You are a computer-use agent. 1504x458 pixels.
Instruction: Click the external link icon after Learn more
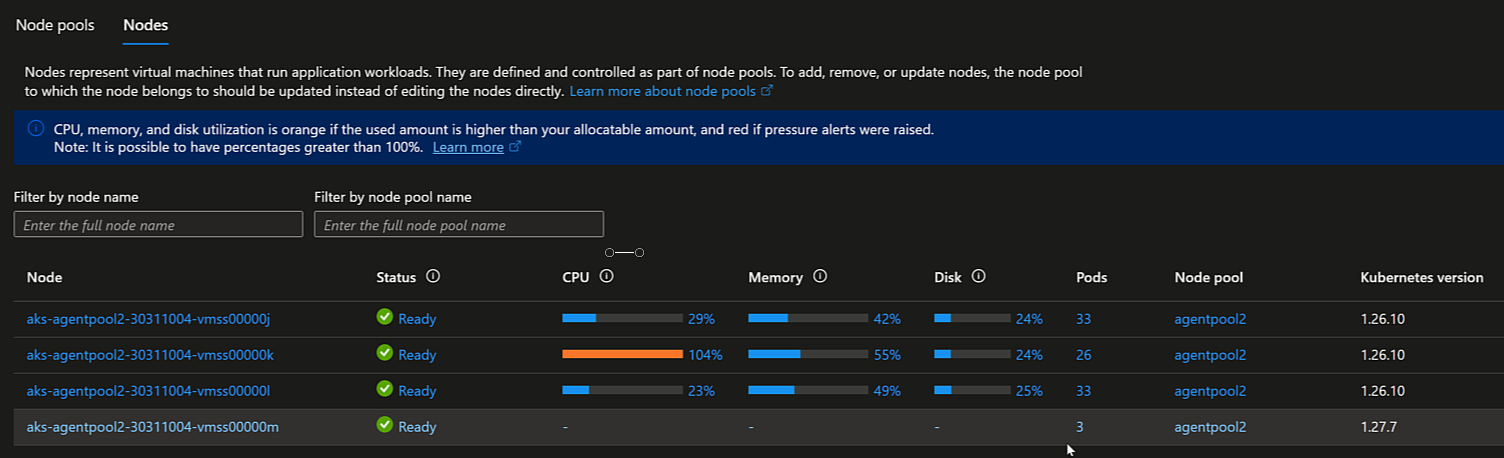(515, 147)
